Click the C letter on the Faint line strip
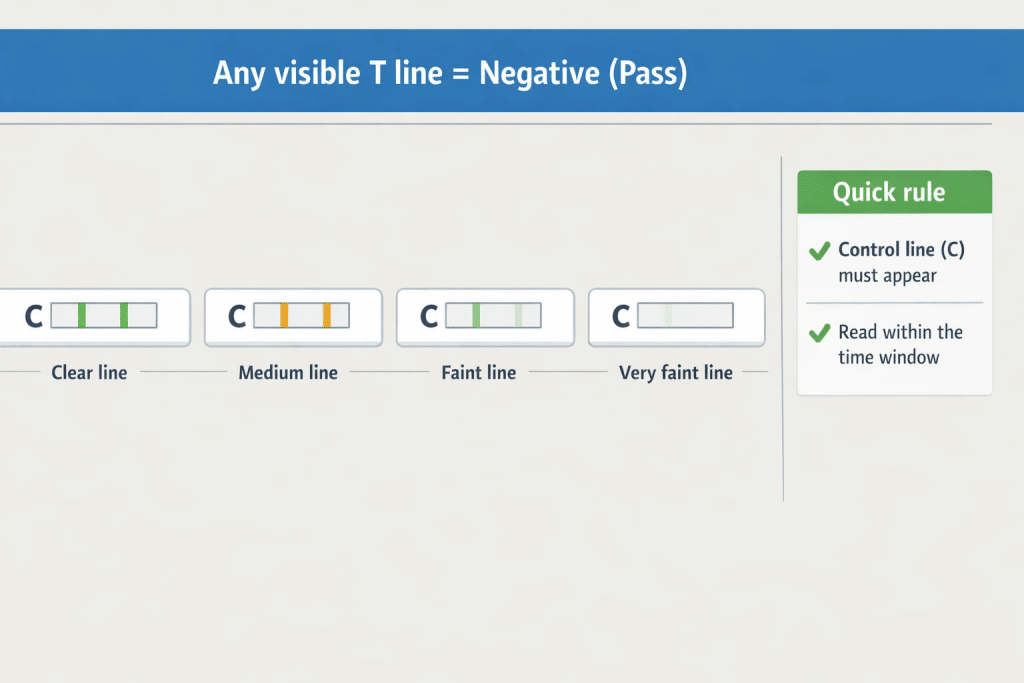The image size is (1024, 683). pyautogui.click(x=428, y=317)
